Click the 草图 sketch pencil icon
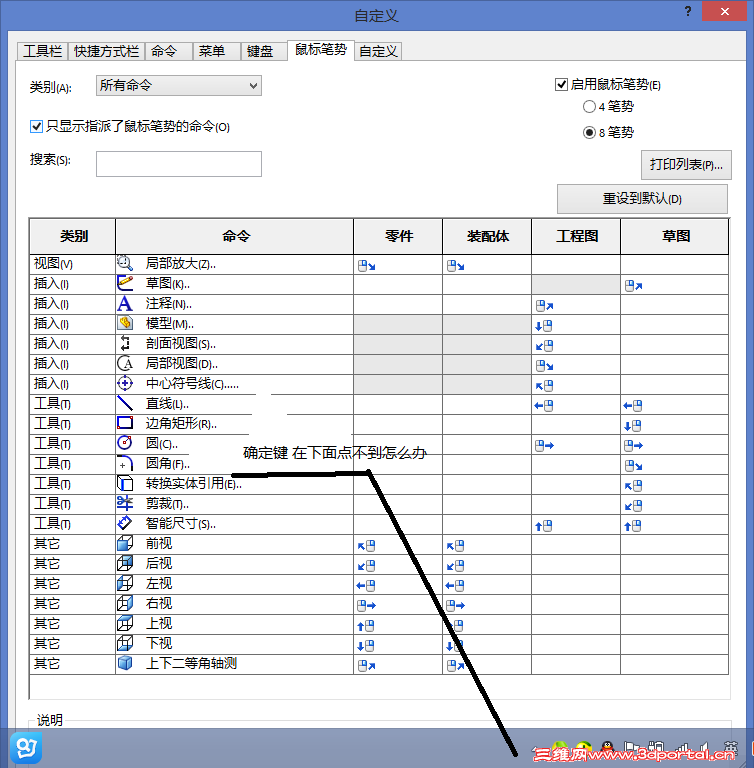This screenshot has width=754, height=768. point(125,284)
